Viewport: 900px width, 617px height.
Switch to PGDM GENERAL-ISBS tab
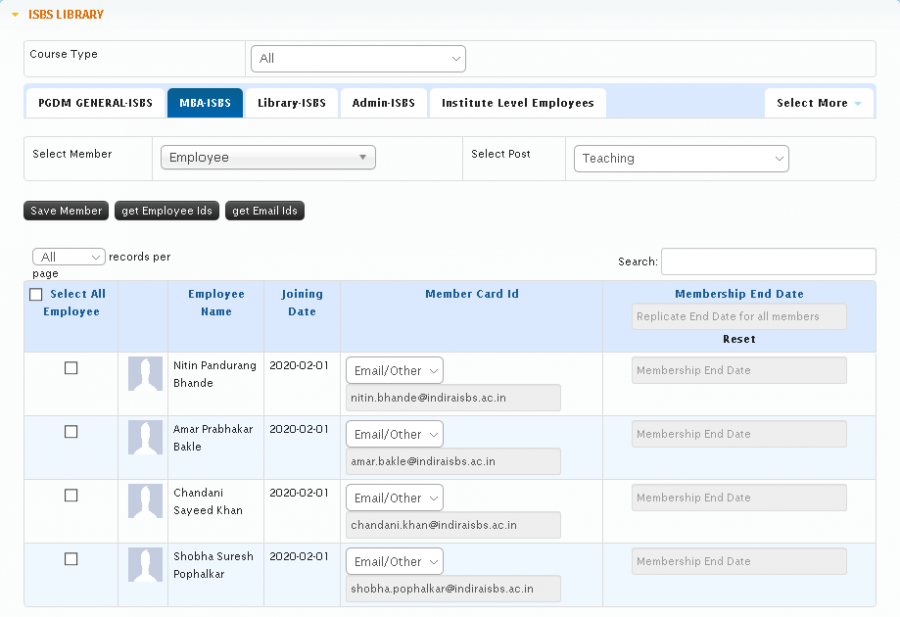click(x=95, y=103)
